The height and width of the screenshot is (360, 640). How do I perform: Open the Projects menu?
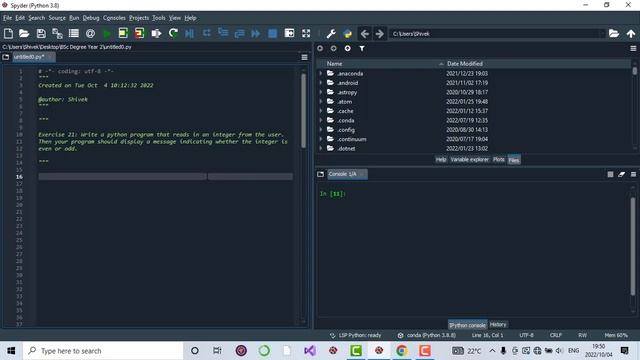click(x=139, y=18)
